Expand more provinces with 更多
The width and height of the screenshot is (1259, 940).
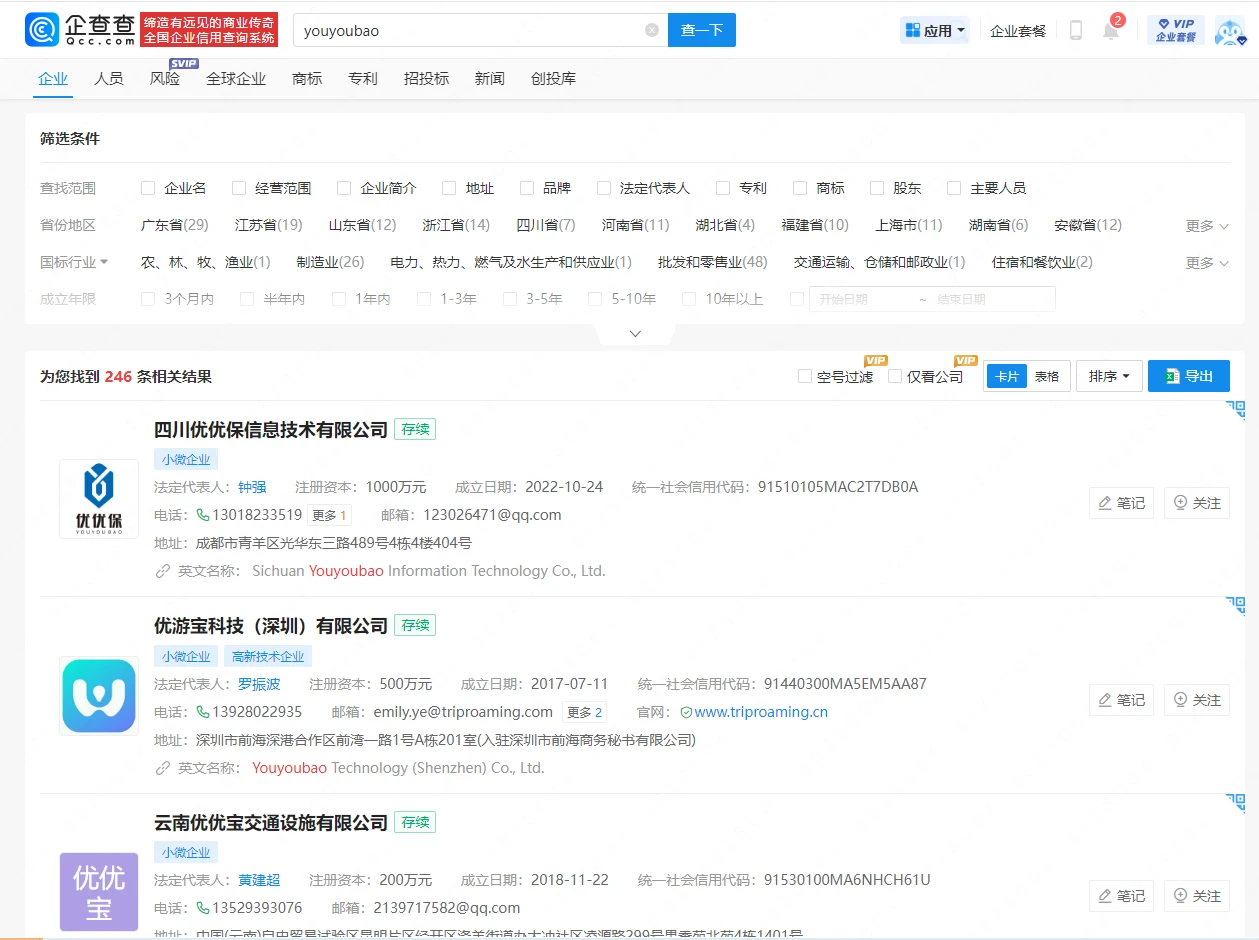point(1206,226)
